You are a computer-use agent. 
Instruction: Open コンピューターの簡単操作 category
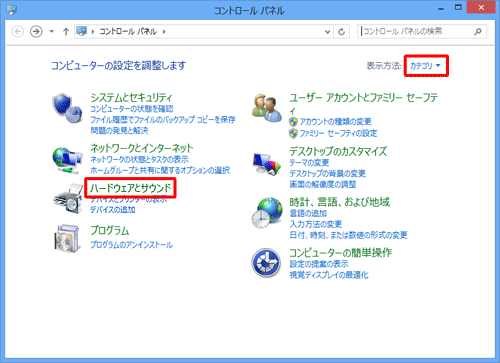pyautogui.click(x=340, y=253)
